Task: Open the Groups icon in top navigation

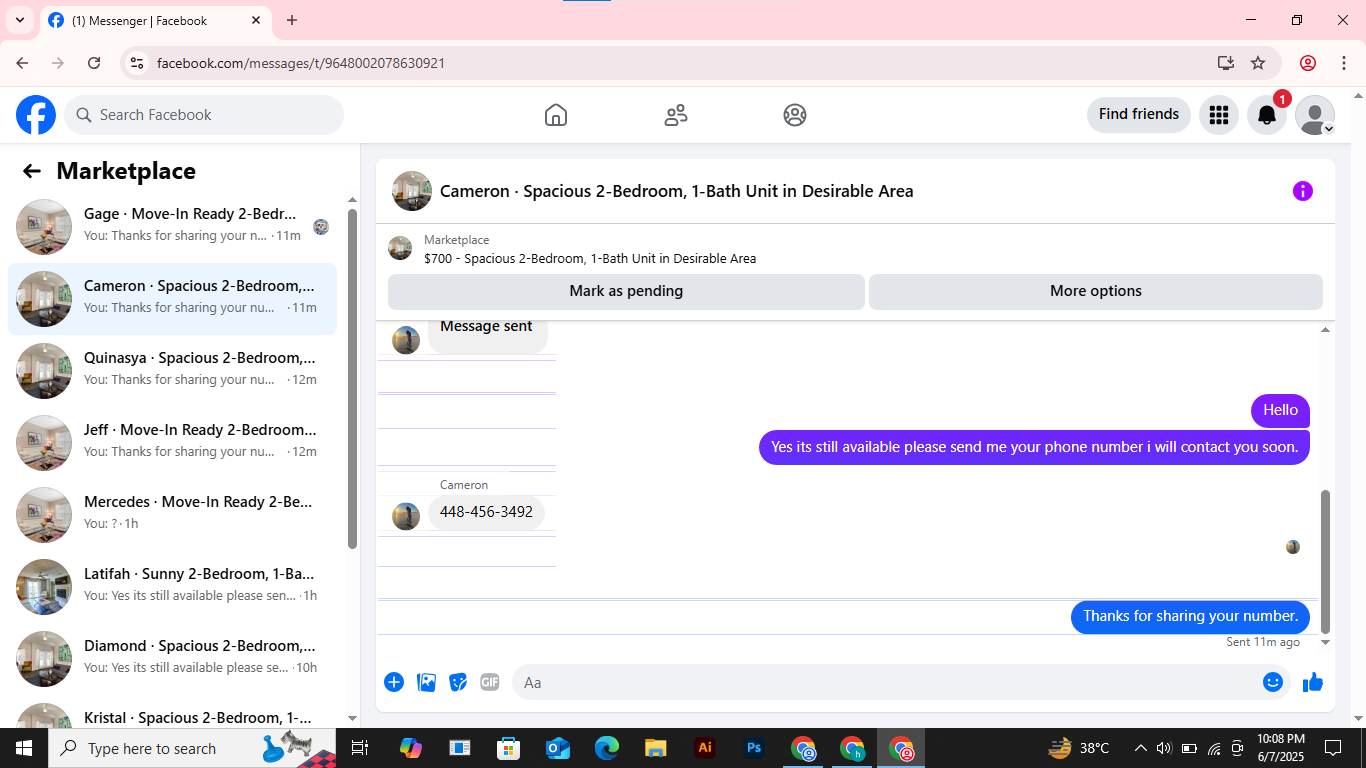Action: tap(795, 115)
